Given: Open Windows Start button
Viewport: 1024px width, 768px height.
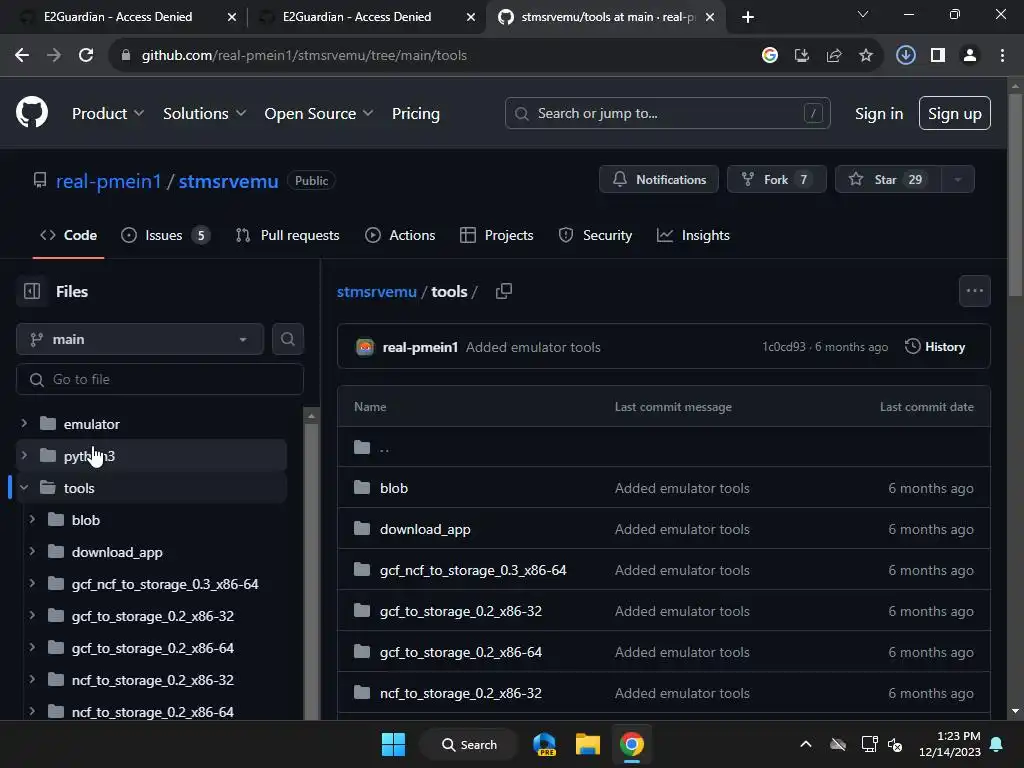Looking at the screenshot, I should pos(393,744).
